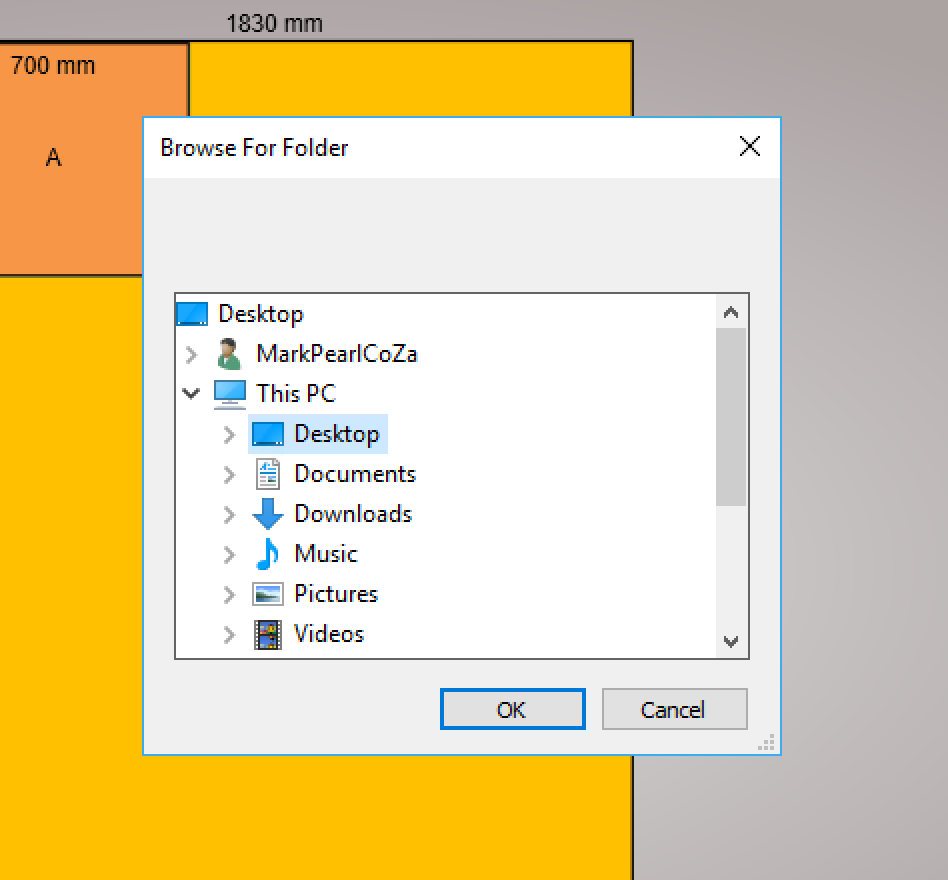Click the Downloads blue arrow icon
Viewport: 948px width, 880px height.
(x=268, y=514)
